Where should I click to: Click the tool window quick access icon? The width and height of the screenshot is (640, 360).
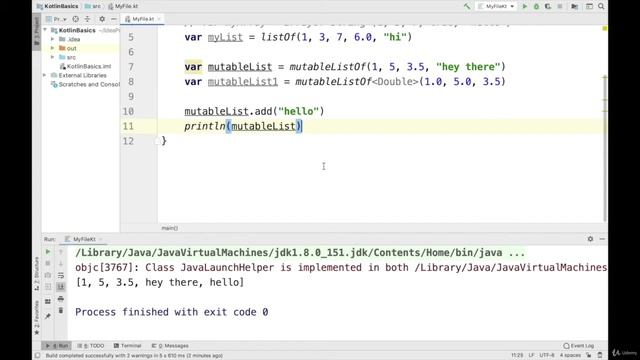[x=37, y=356]
